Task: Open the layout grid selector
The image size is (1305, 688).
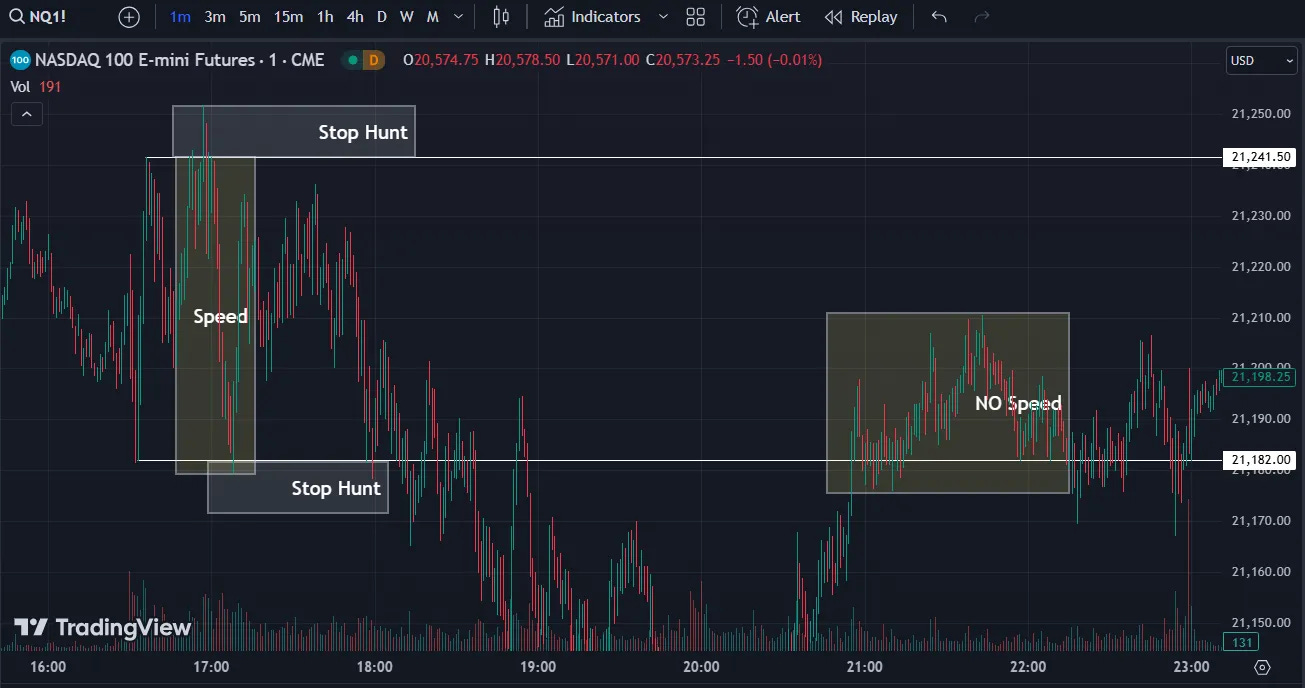Action: (x=695, y=16)
